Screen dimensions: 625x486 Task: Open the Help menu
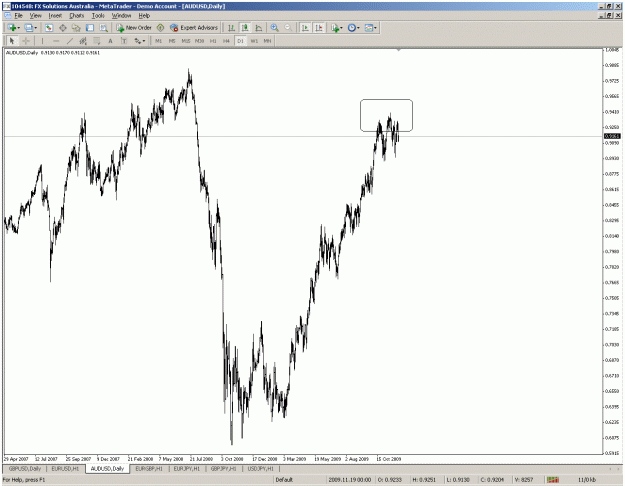(144, 16)
